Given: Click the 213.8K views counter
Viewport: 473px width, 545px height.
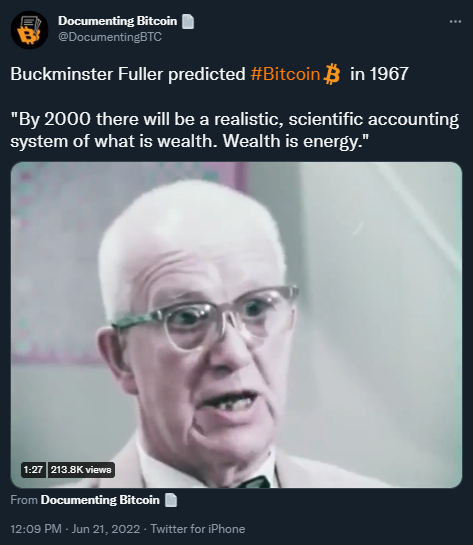Looking at the screenshot, I should click(81, 470).
